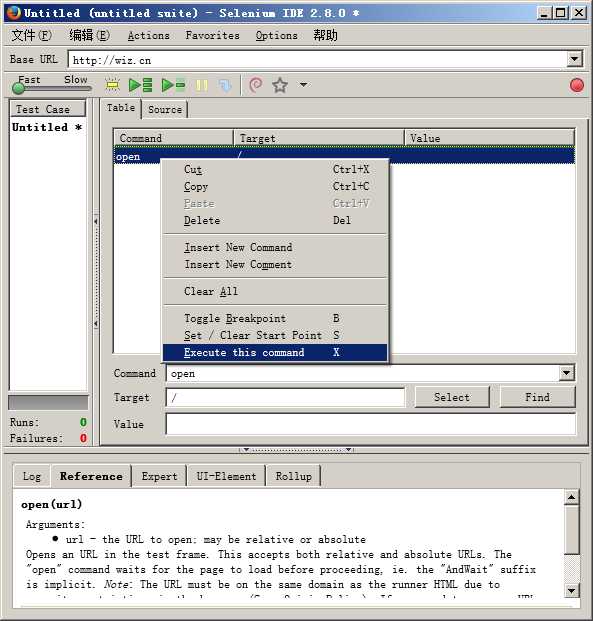The width and height of the screenshot is (593, 621).
Task: Choose Execute this command
Action: (x=275, y=352)
